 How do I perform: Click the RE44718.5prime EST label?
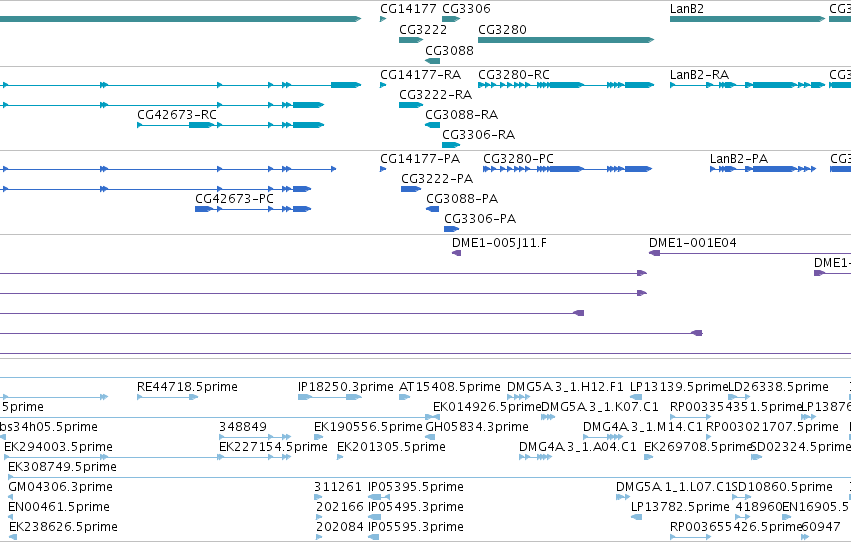[x=187, y=387]
